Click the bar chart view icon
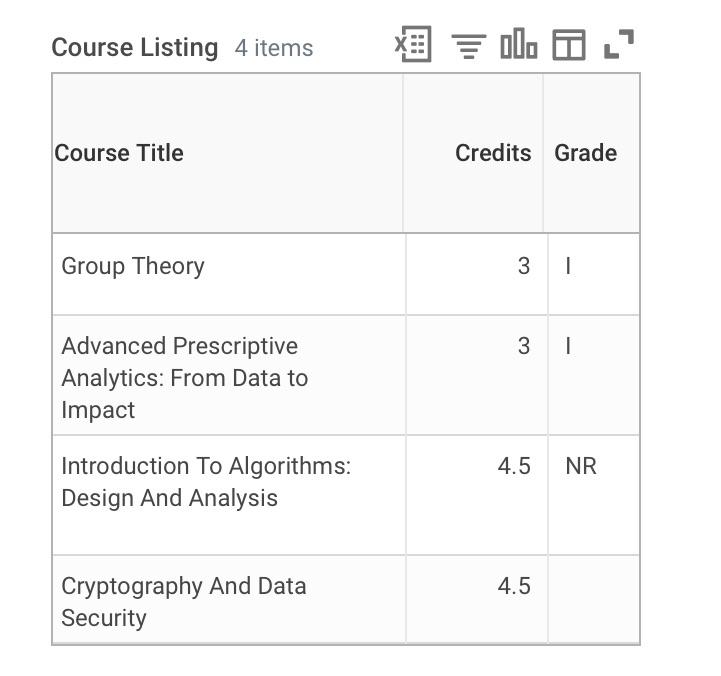The height and width of the screenshot is (676, 721). pyautogui.click(x=518, y=45)
